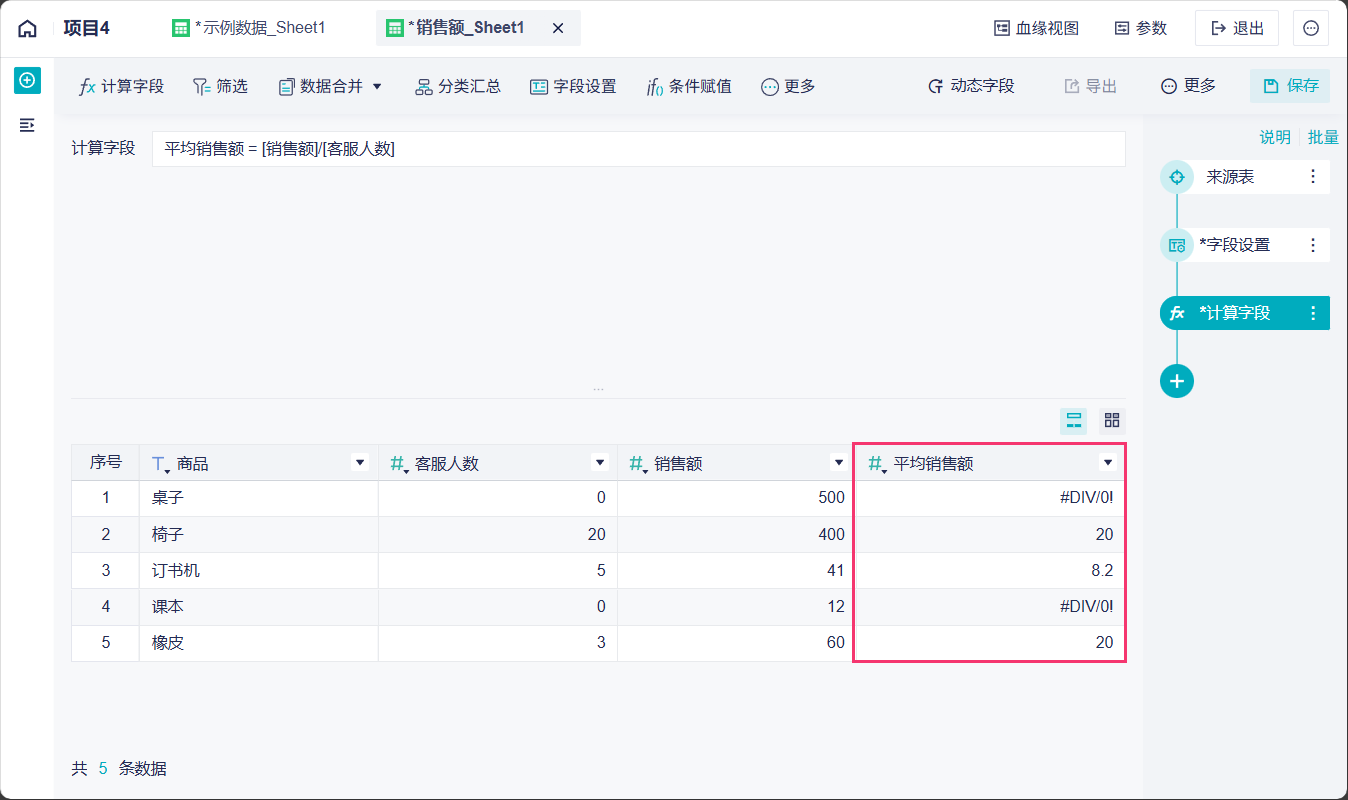Select the 桌子 cell
The height and width of the screenshot is (800, 1348).
pos(259,498)
